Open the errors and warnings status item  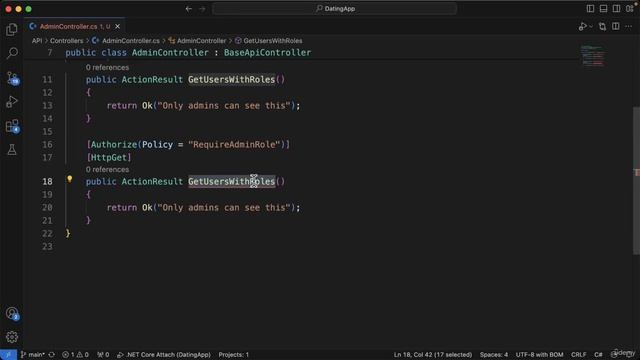tap(75, 355)
